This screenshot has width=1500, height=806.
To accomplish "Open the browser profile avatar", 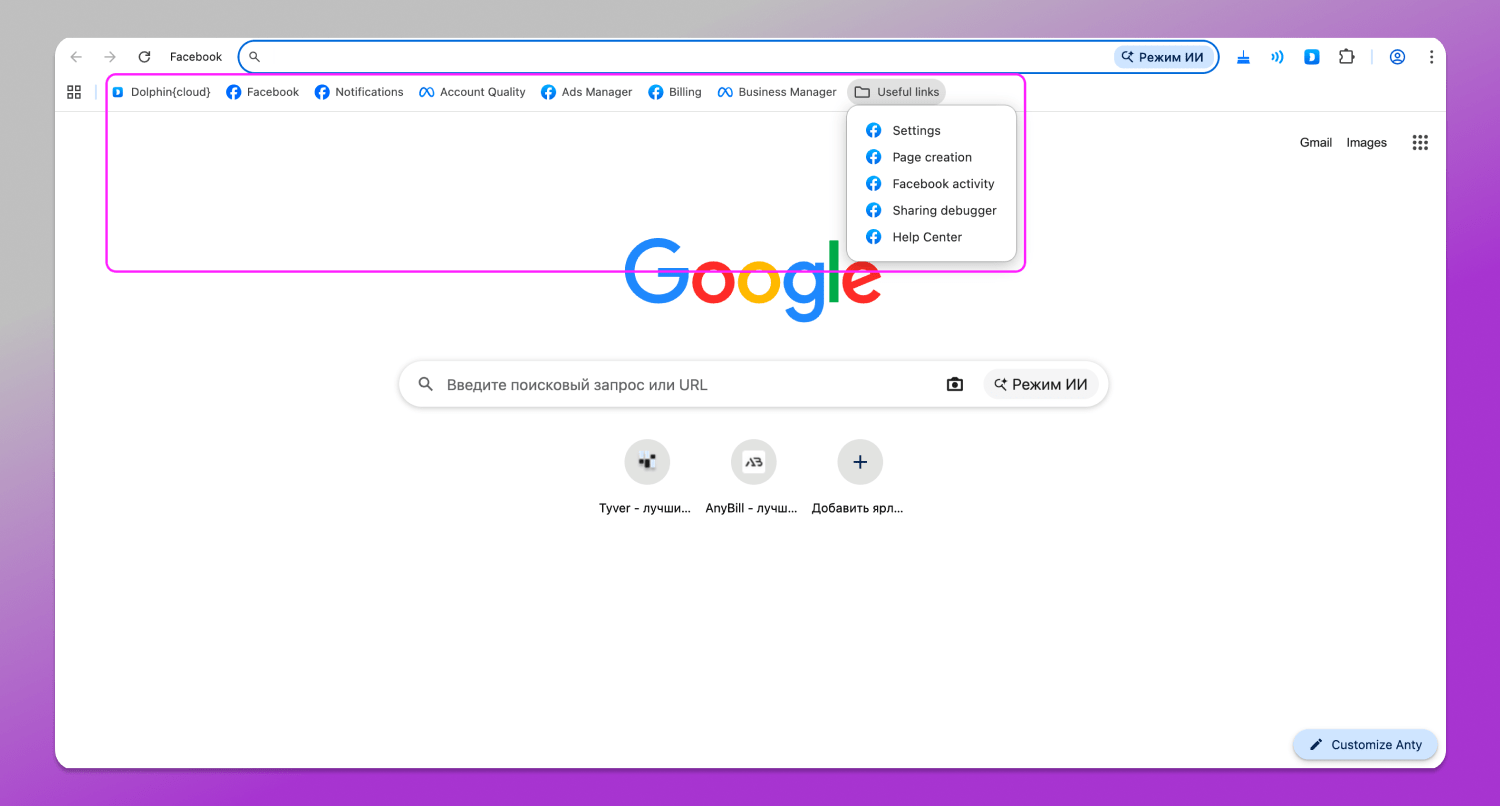I will tap(1397, 57).
